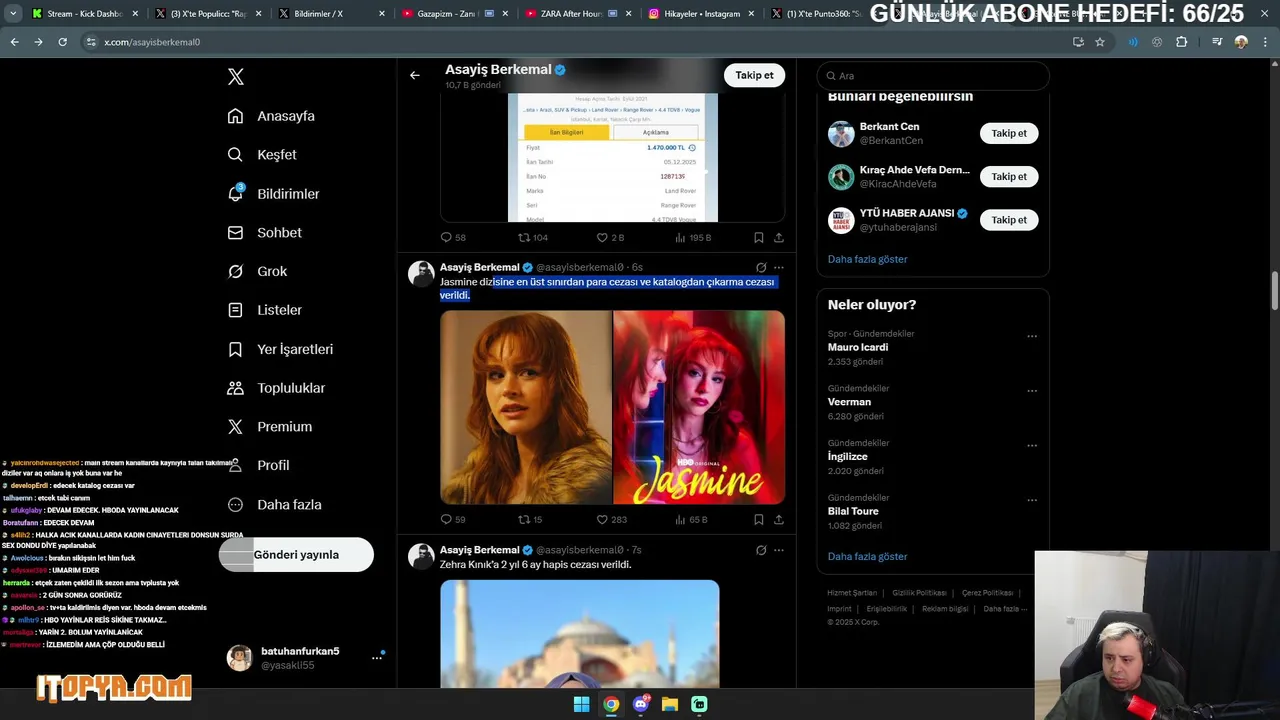
Task: Reply to the Range Rover listing tweet
Action: click(453, 237)
